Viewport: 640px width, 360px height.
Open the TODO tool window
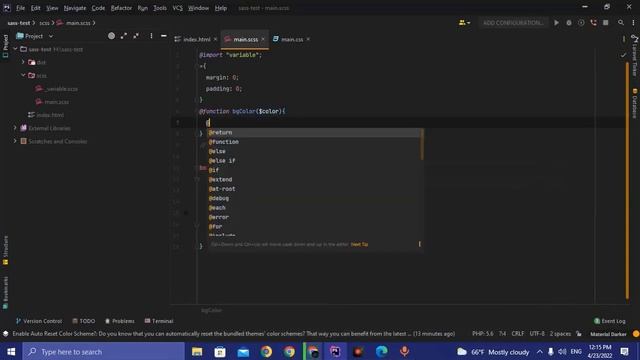pos(84,321)
